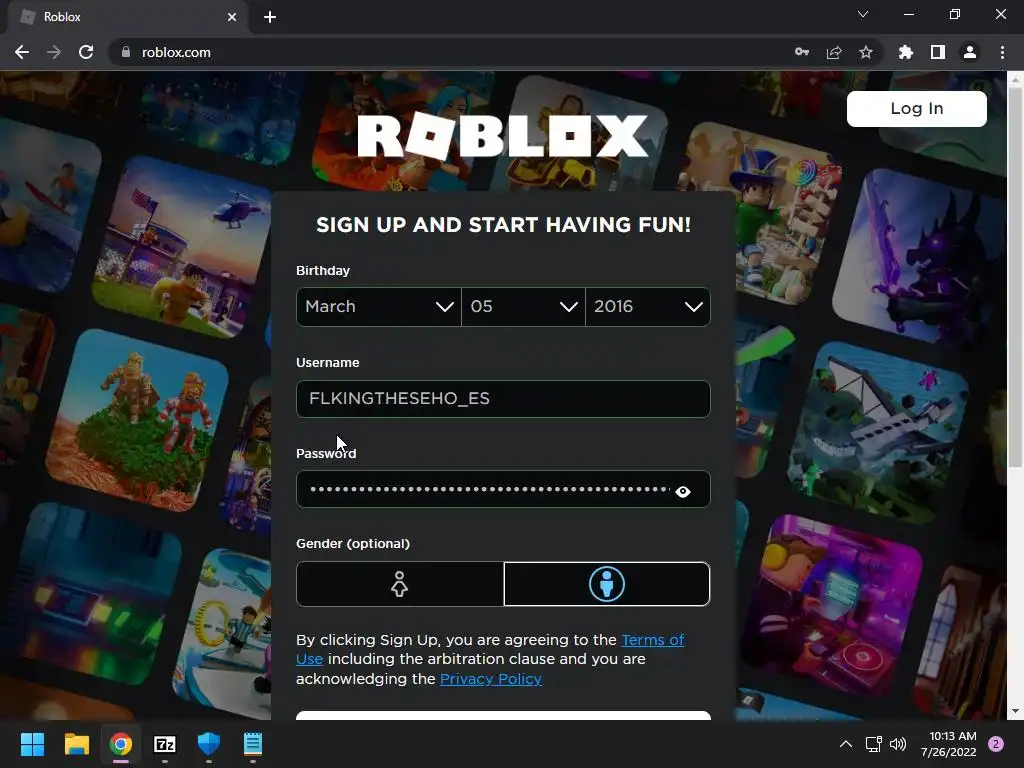The image size is (1024, 768).
Task: Select male gender option
Action: click(x=607, y=584)
